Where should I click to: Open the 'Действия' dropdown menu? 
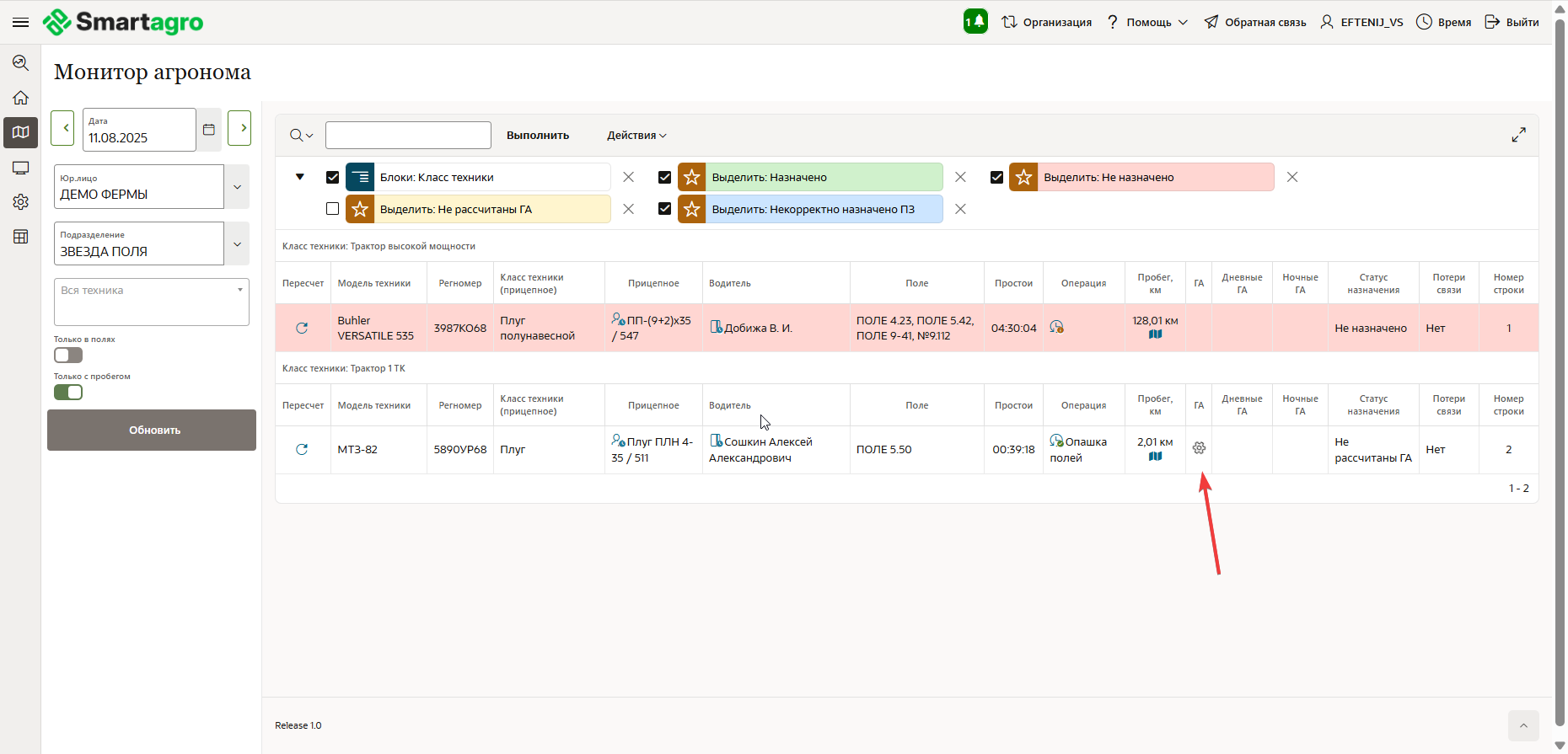[x=636, y=136]
